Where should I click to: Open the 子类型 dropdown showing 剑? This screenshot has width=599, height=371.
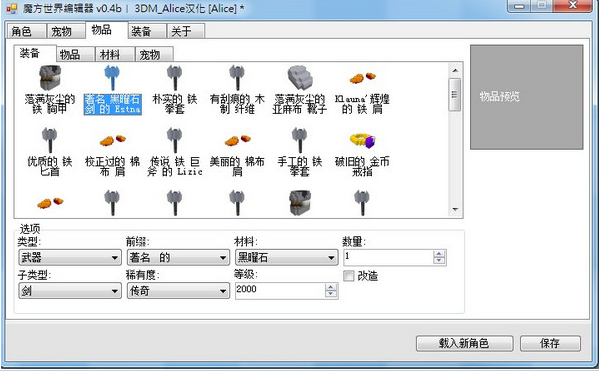70,291
